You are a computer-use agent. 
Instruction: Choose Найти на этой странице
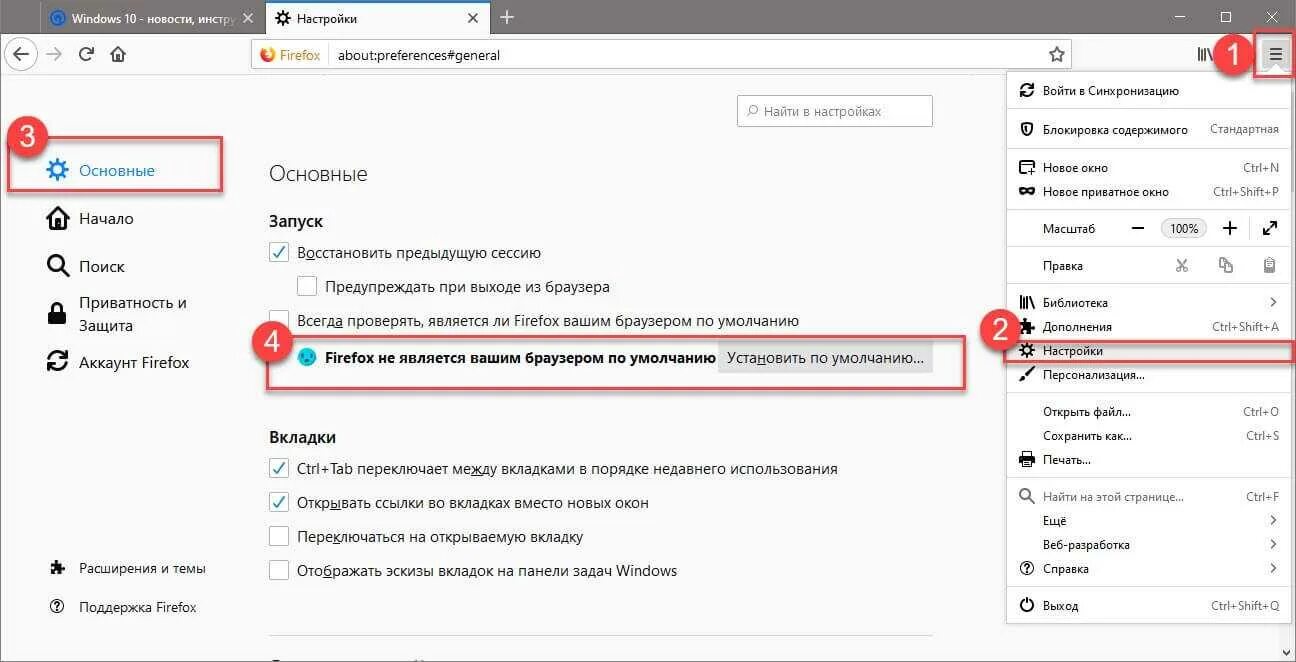(1147, 497)
